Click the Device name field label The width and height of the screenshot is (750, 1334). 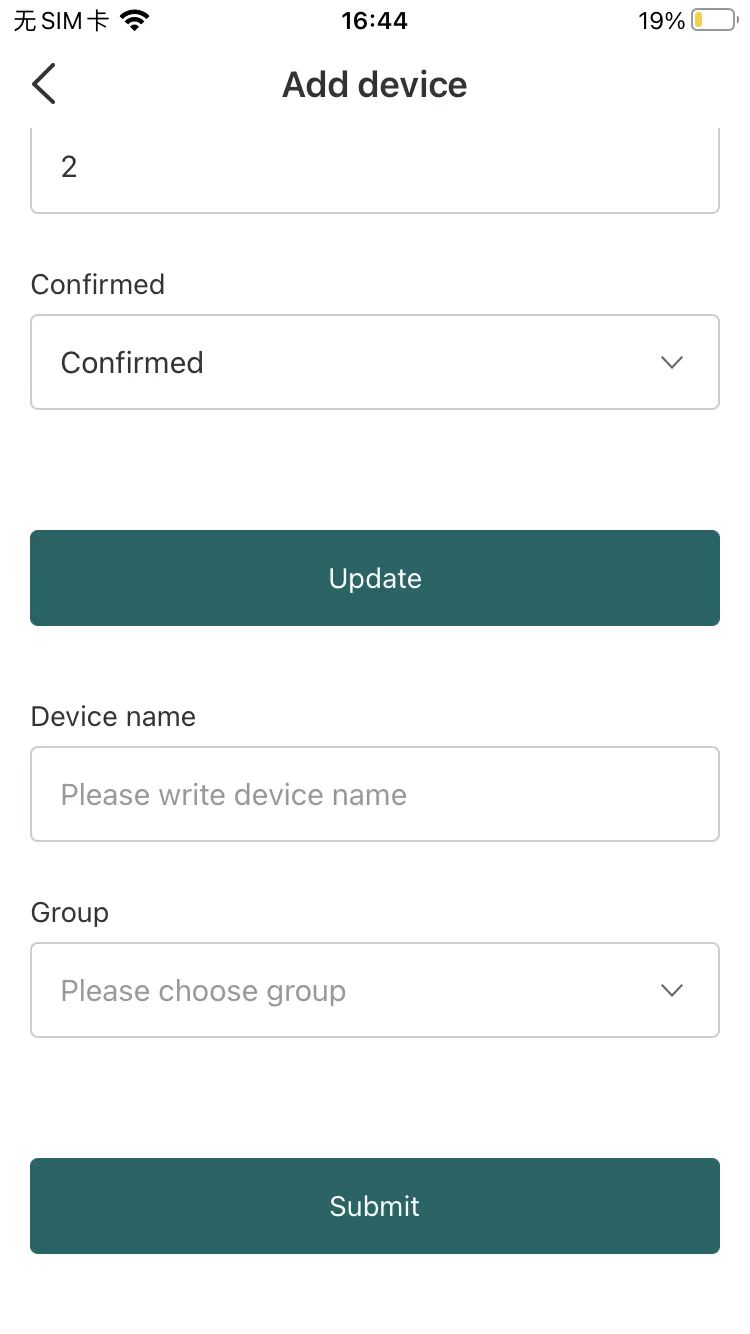(x=113, y=716)
